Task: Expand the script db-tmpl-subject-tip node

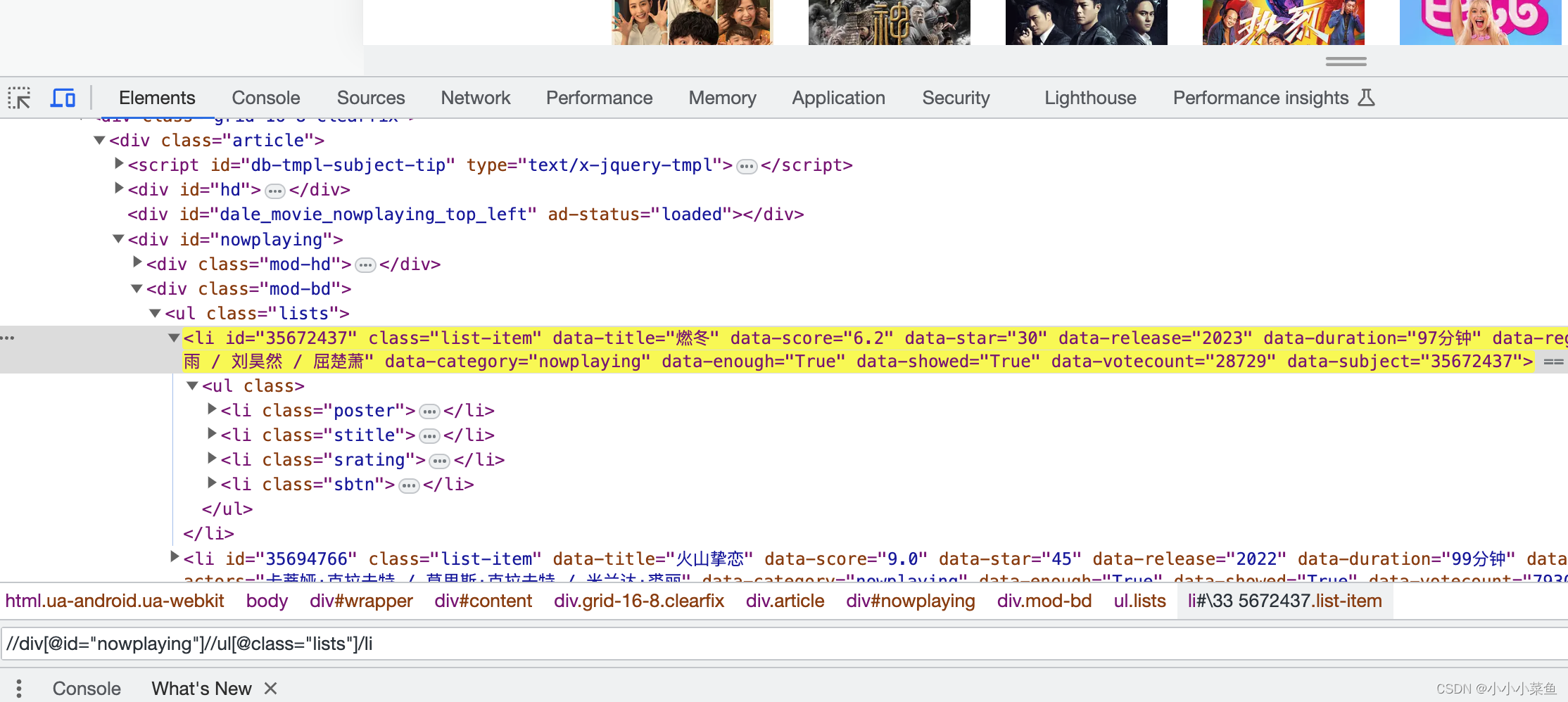Action: coord(119,164)
